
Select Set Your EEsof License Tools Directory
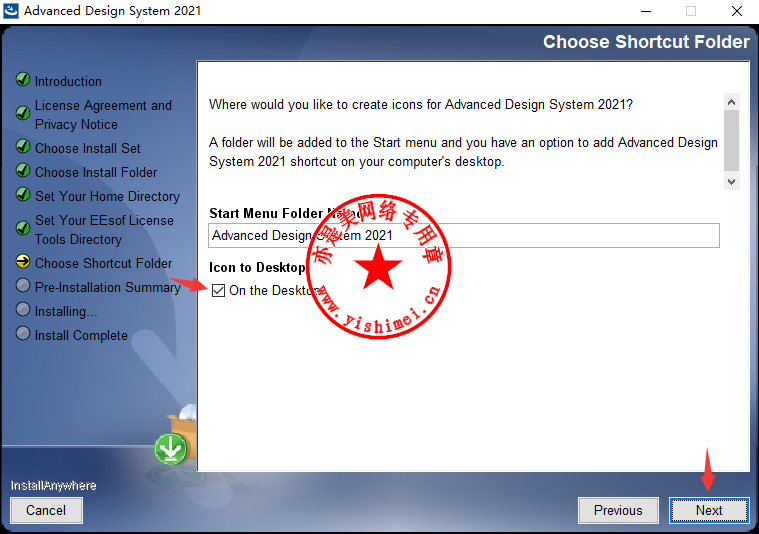(x=104, y=229)
